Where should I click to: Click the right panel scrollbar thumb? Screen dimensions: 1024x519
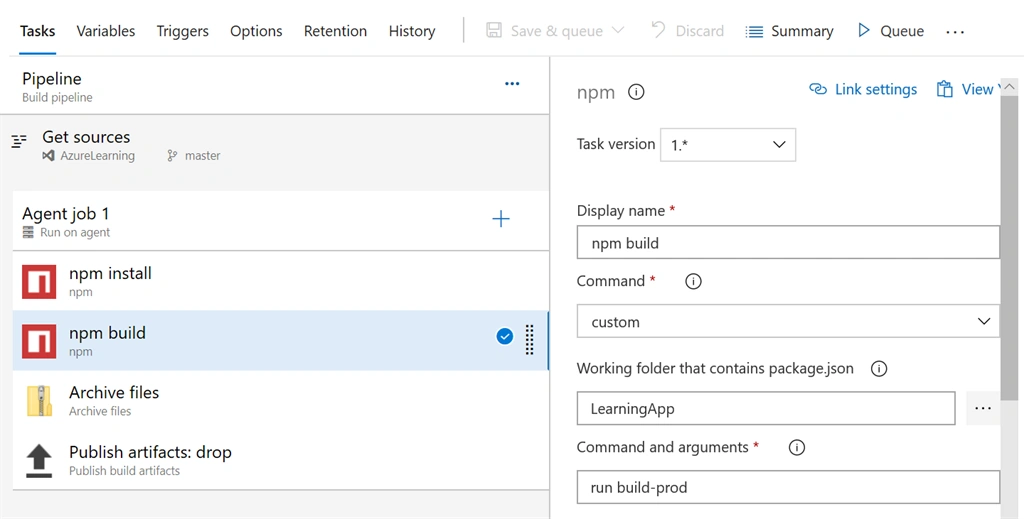[1010, 248]
